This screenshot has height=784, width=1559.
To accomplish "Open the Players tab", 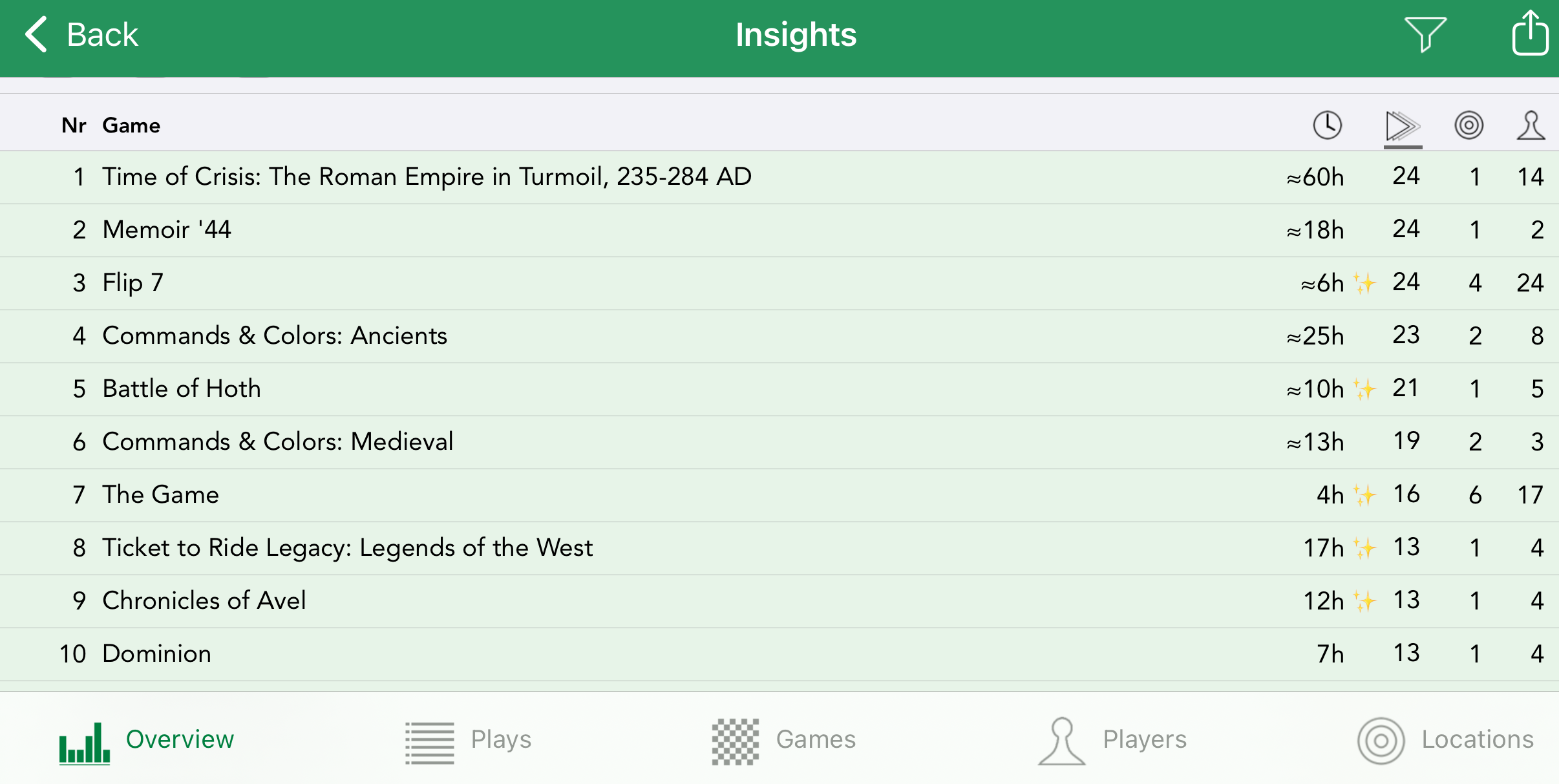I will (1113, 739).
